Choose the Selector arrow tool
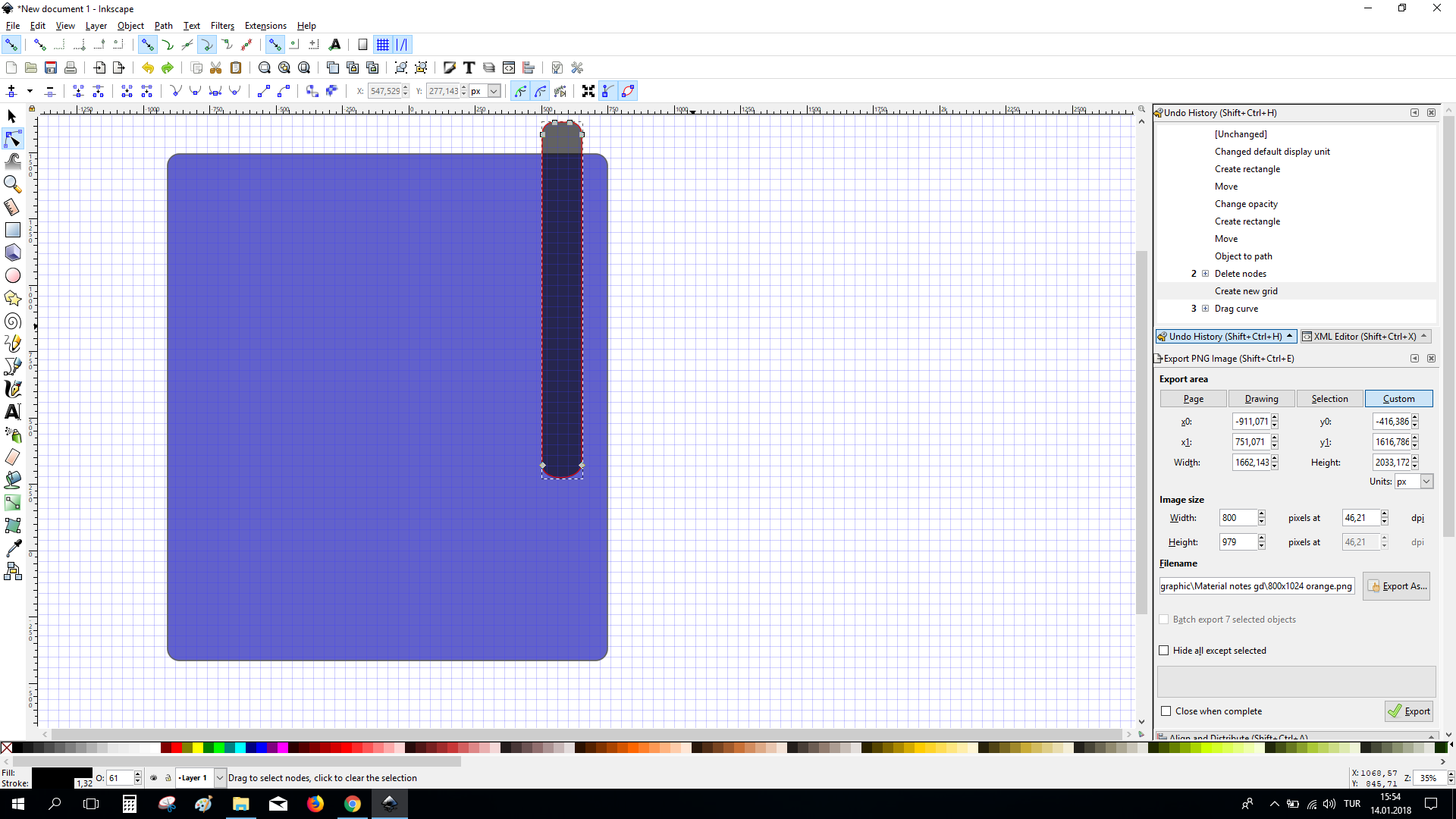Viewport: 1456px width, 819px height. click(x=12, y=116)
